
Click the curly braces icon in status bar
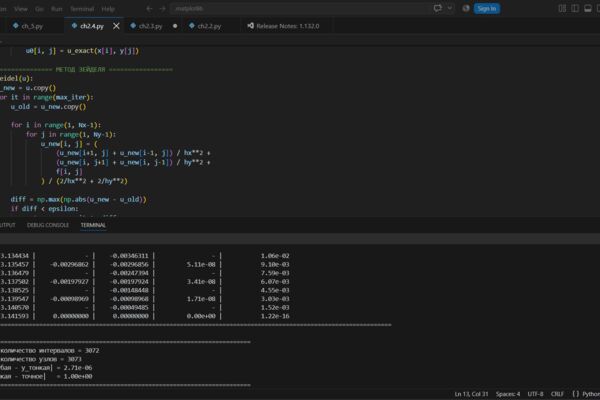(x=576, y=394)
